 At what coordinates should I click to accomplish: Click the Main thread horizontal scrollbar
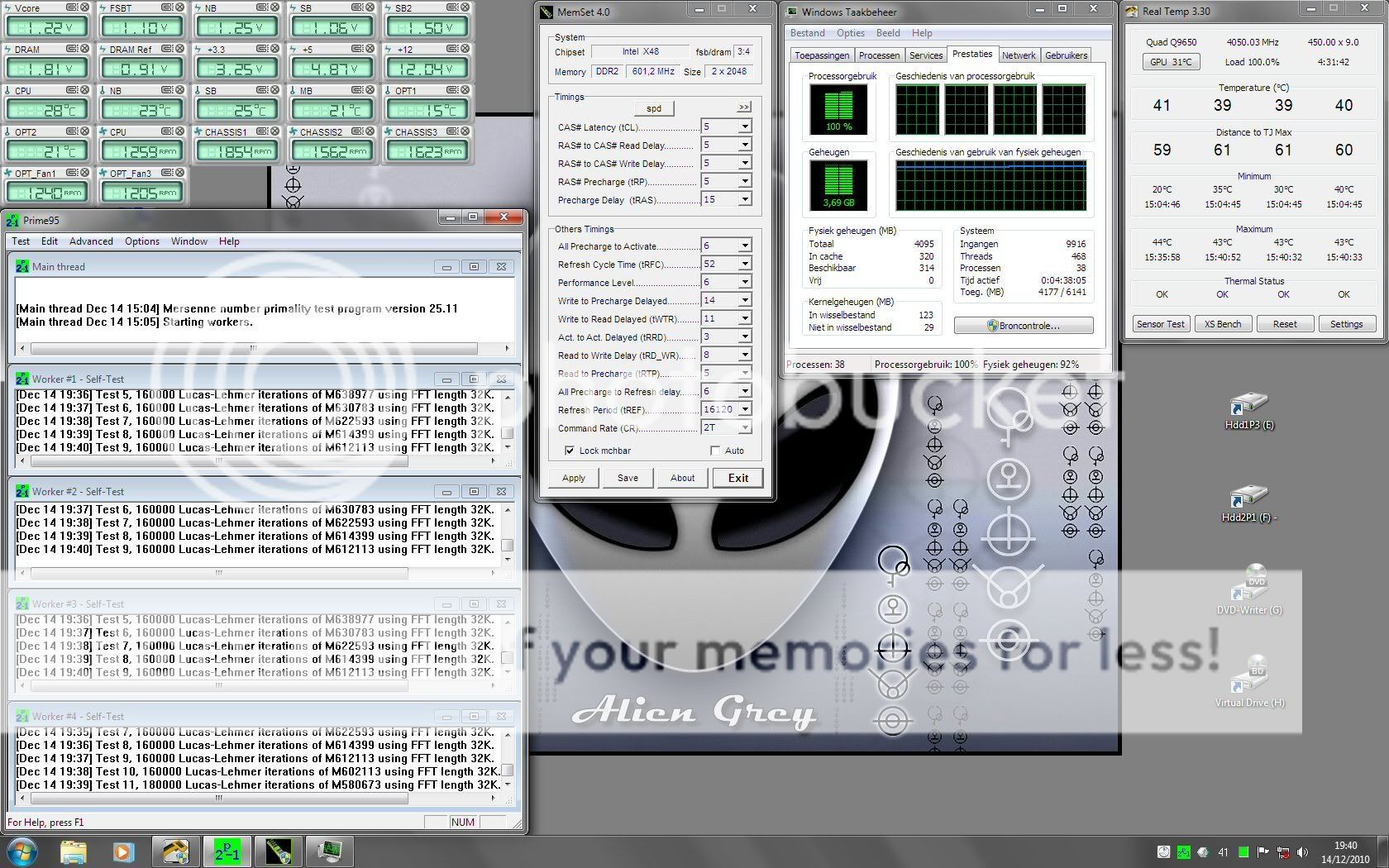[x=265, y=348]
